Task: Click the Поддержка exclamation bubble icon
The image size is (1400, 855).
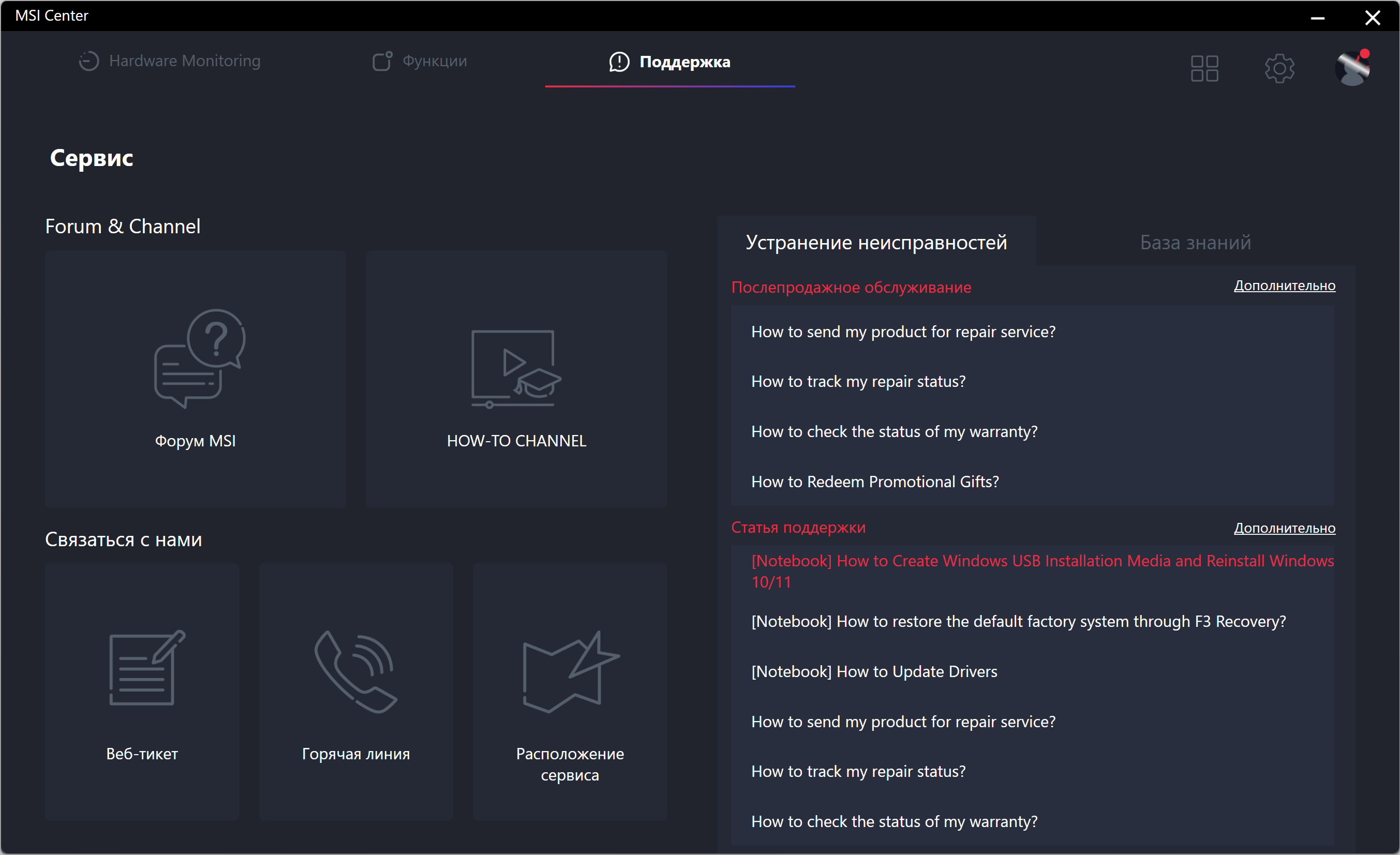Action: pos(619,62)
